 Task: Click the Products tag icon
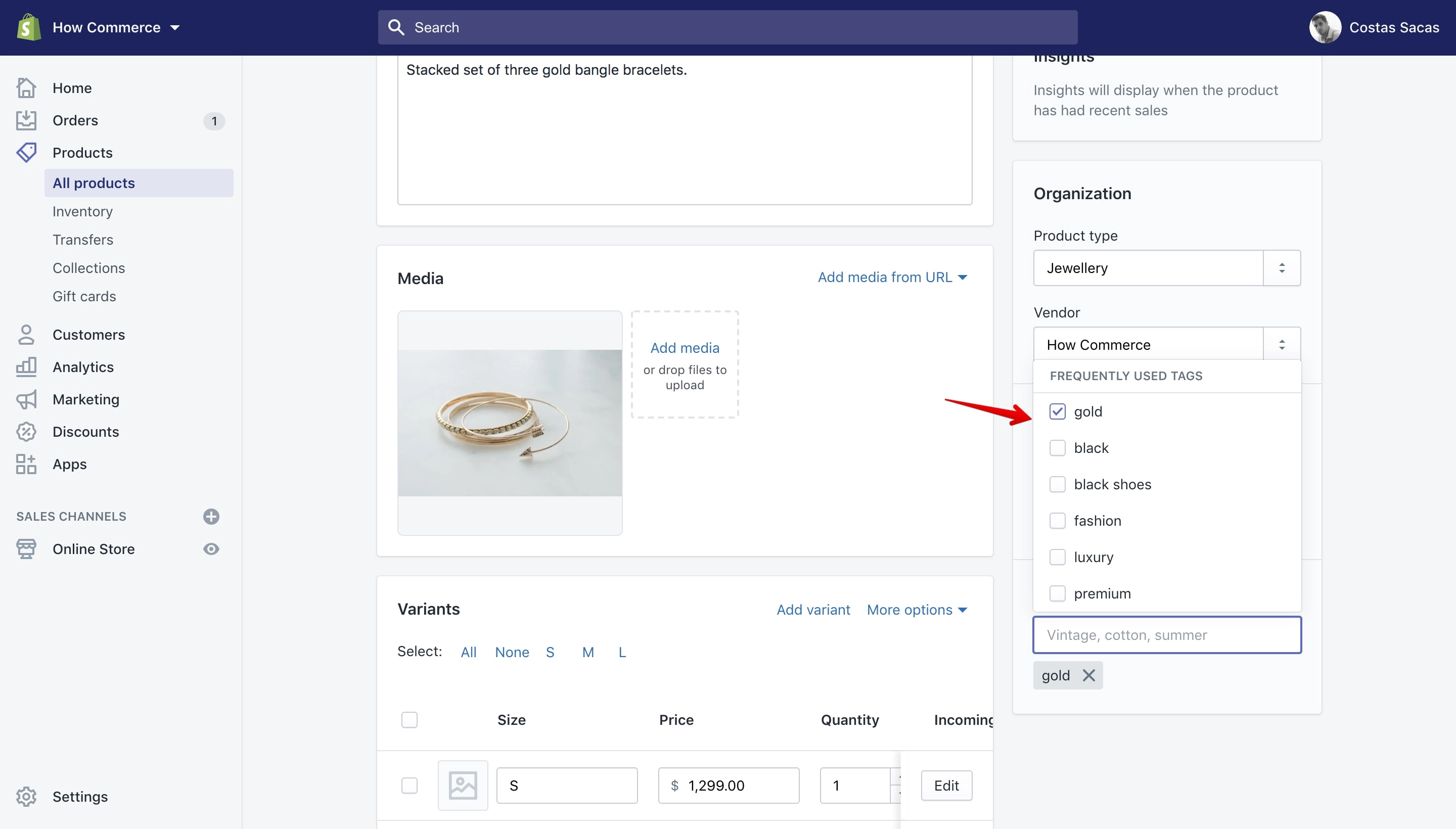click(x=26, y=153)
